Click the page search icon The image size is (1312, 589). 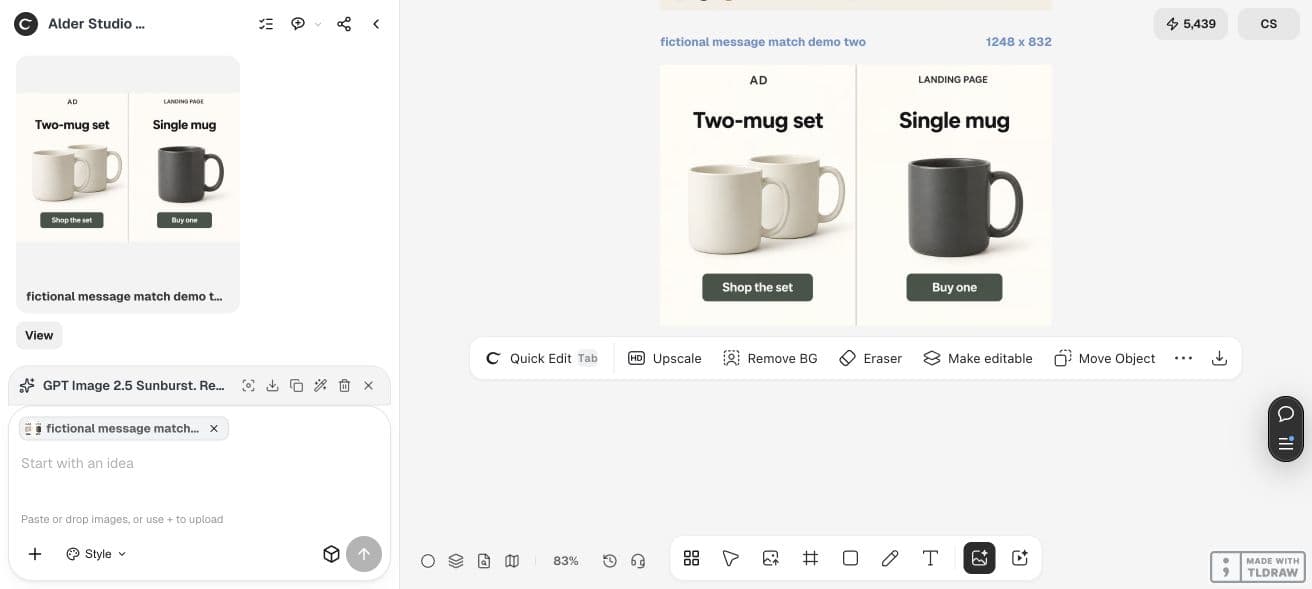click(484, 561)
